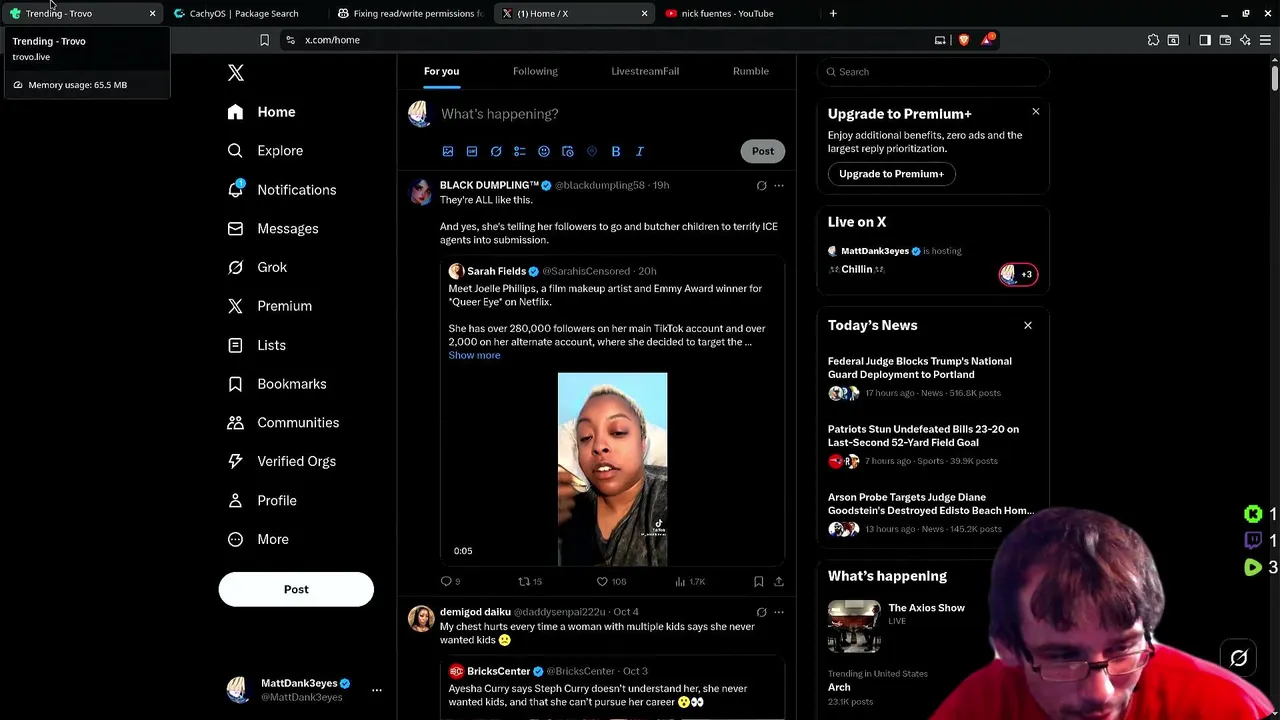Click the Profile person icon
This screenshot has height=720, width=1280.
(x=235, y=500)
